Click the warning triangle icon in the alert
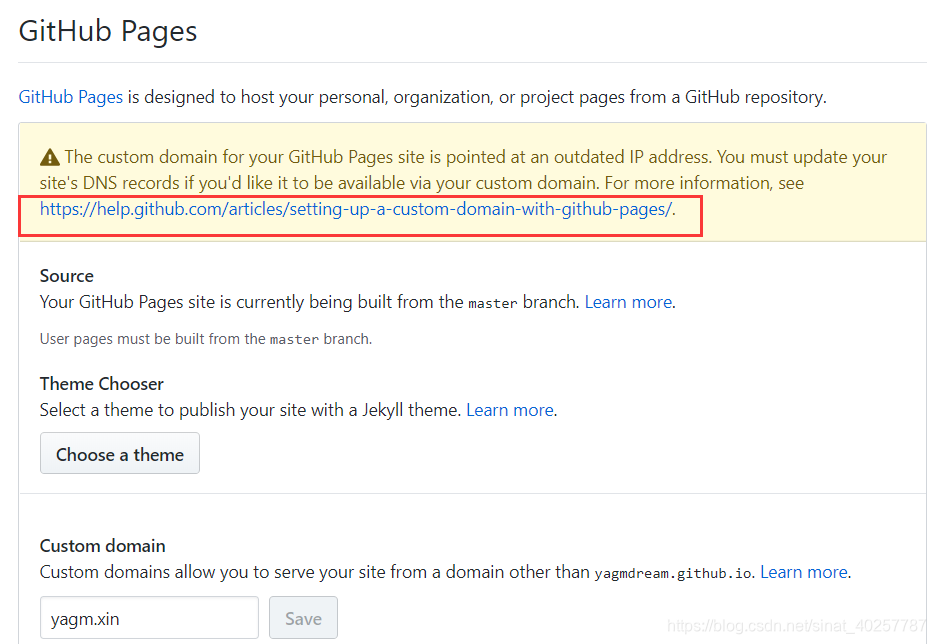Viewport: 936px width, 644px height. coord(50,158)
